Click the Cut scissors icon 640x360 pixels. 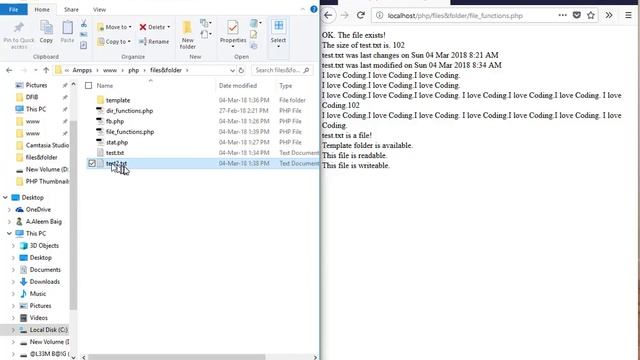84,24
